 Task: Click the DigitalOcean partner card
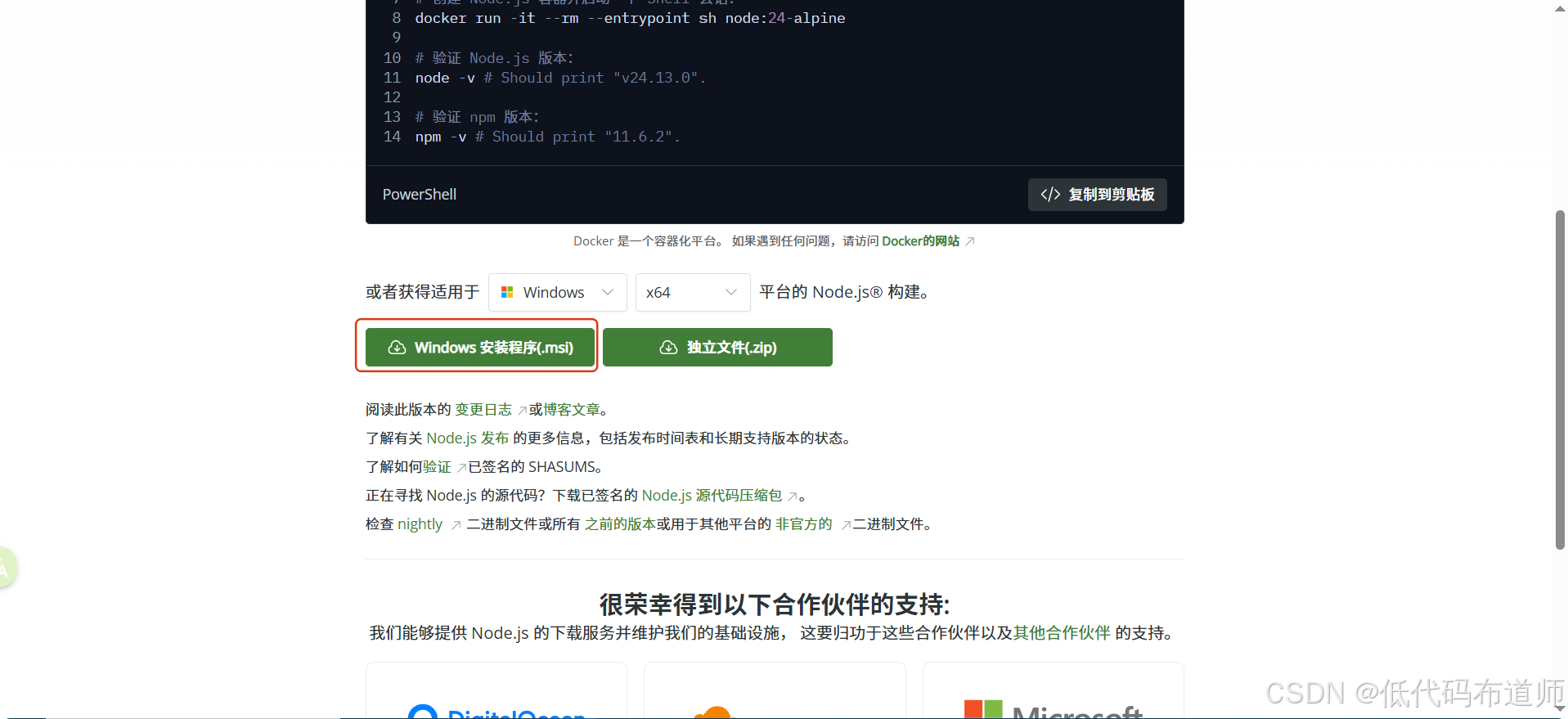(x=496, y=690)
